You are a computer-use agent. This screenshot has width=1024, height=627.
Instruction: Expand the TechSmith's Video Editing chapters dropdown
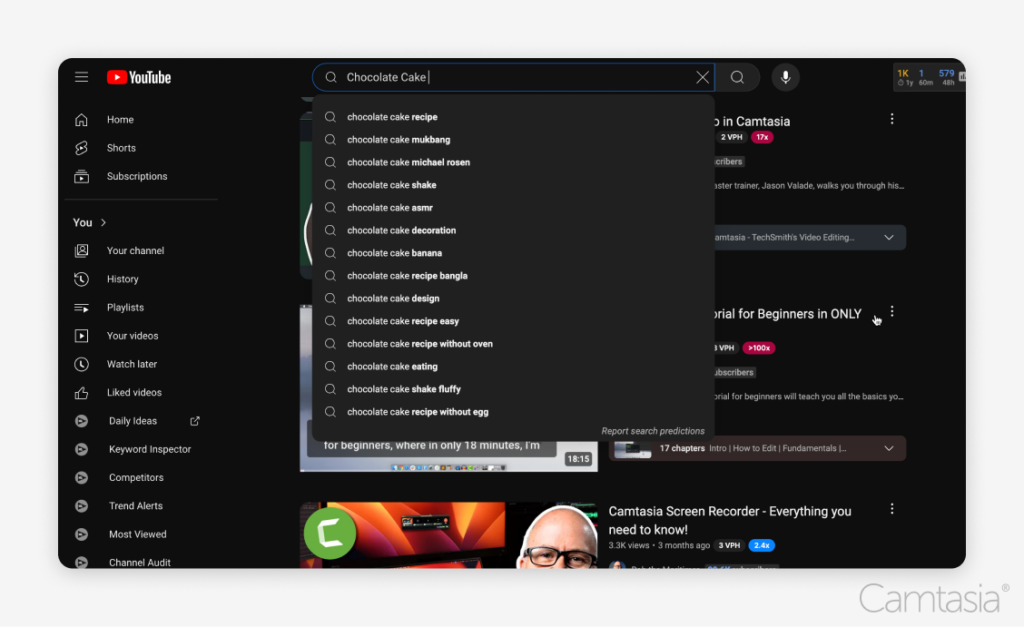pyautogui.click(x=888, y=238)
